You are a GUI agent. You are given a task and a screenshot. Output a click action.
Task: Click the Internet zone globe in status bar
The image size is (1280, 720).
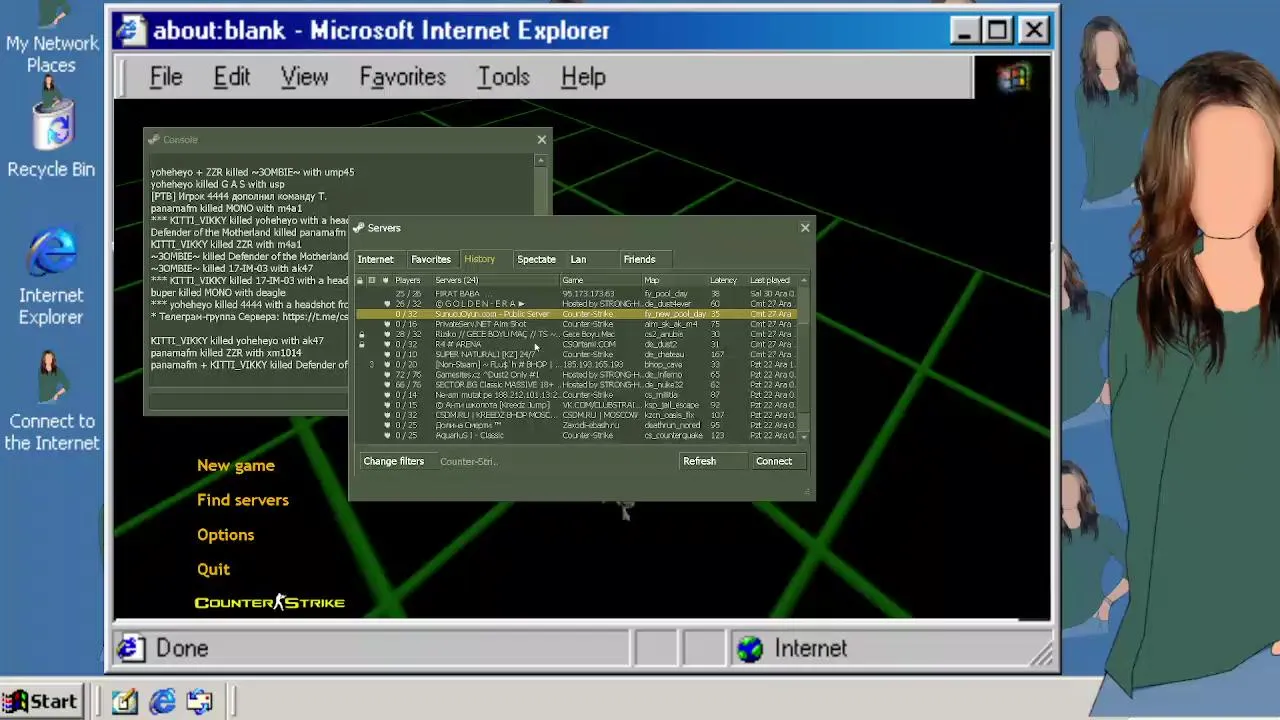tap(749, 649)
